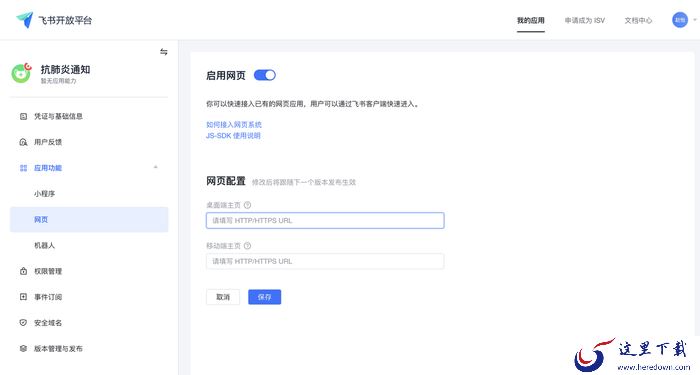Collapse sidebar with the swap arrows icon
The width and height of the screenshot is (700, 375).
pos(164,52)
